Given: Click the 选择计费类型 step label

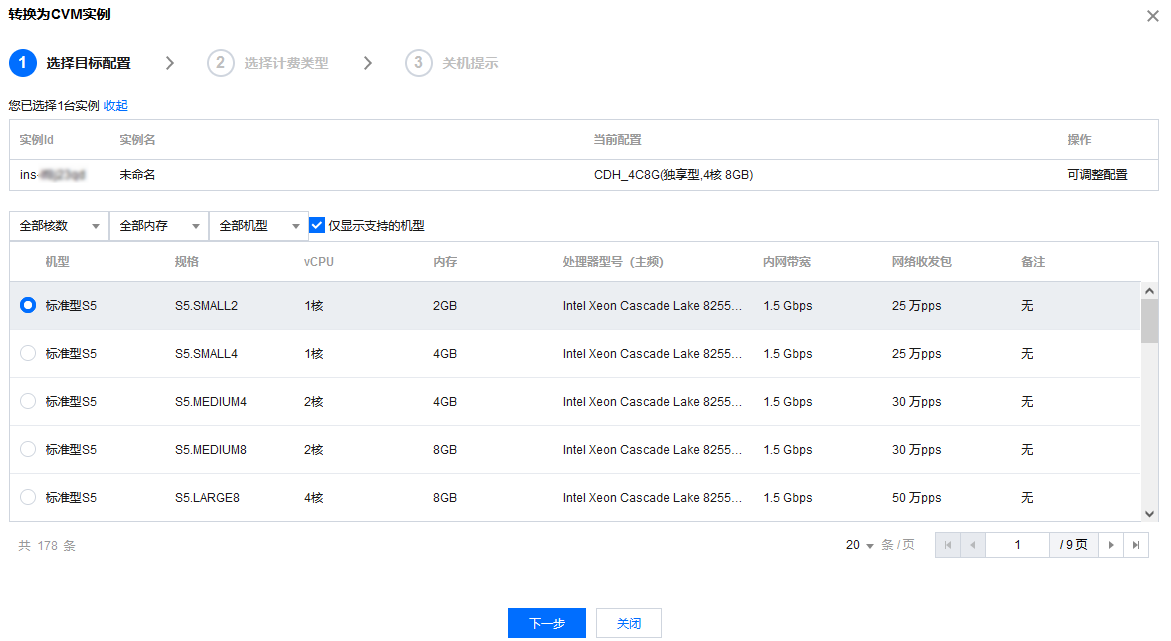Looking at the screenshot, I should [x=286, y=64].
